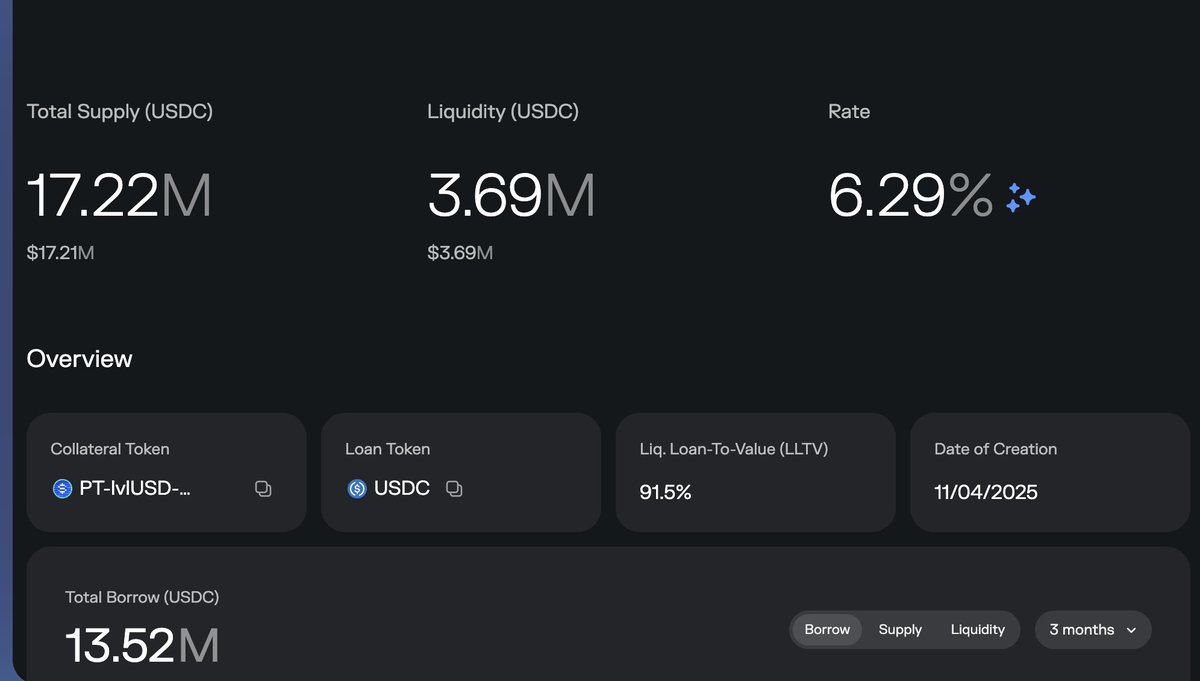Viewport: 1200px width, 681px height.
Task: Click the 91.5% LLTV value
Action: (x=665, y=492)
